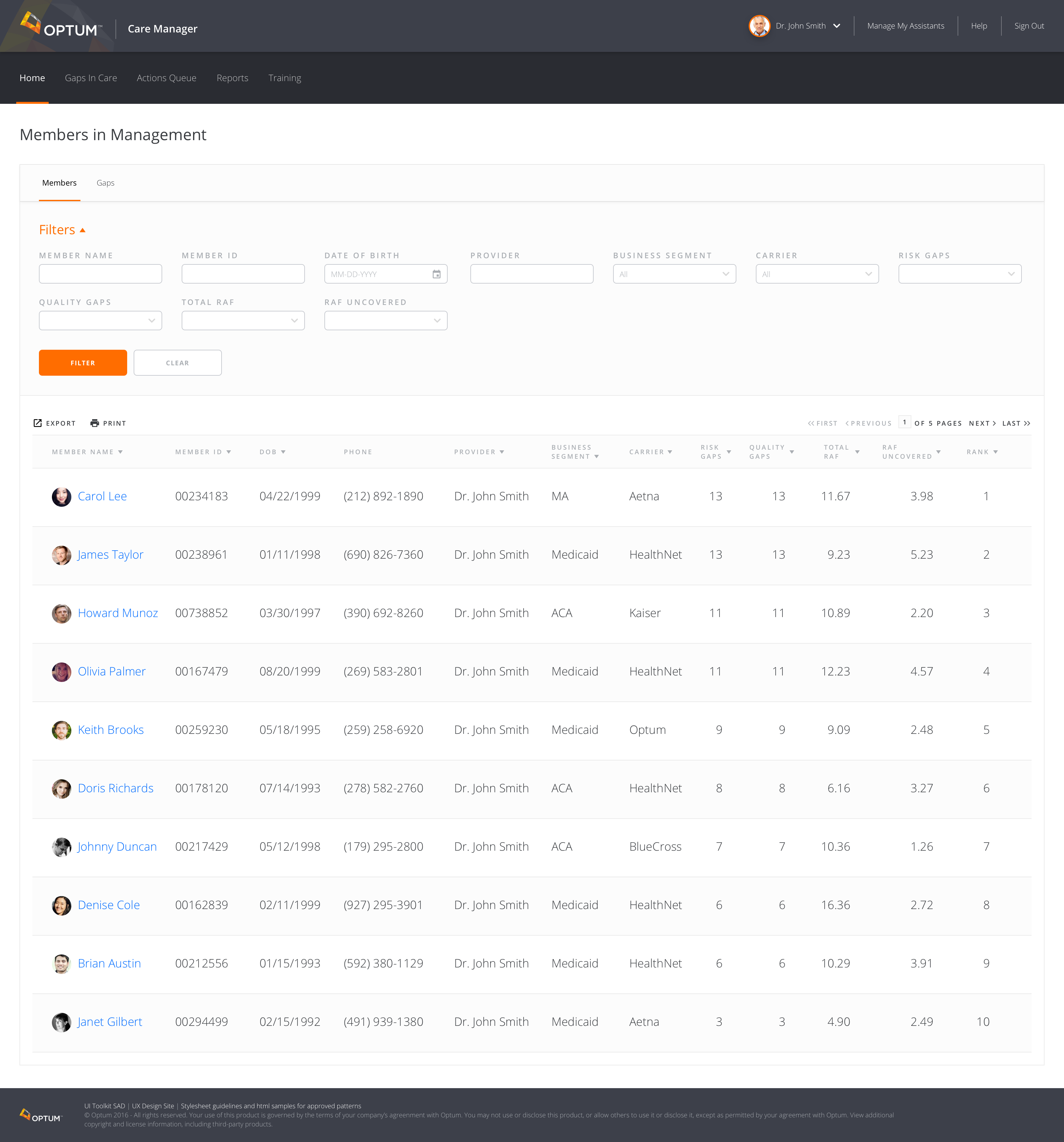Open the Quality Gaps dropdown

(x=100, y=321)
